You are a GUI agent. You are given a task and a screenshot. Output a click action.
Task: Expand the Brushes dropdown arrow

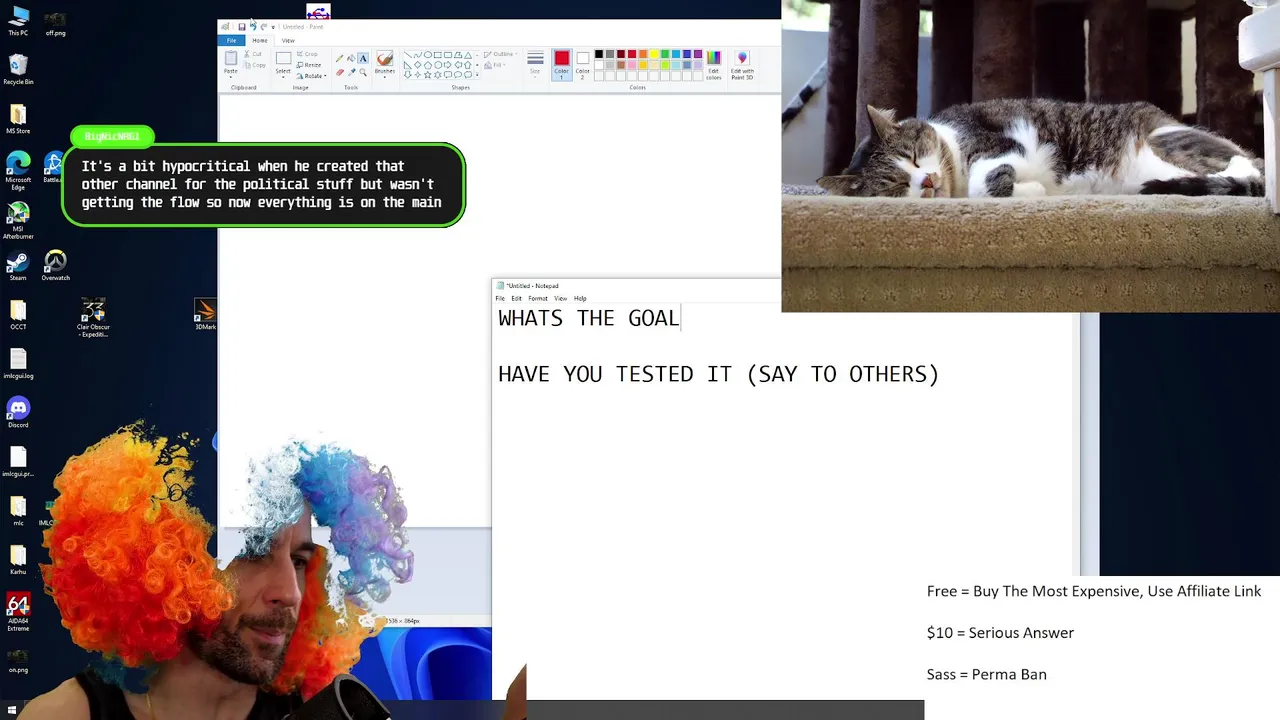(385, 78)
